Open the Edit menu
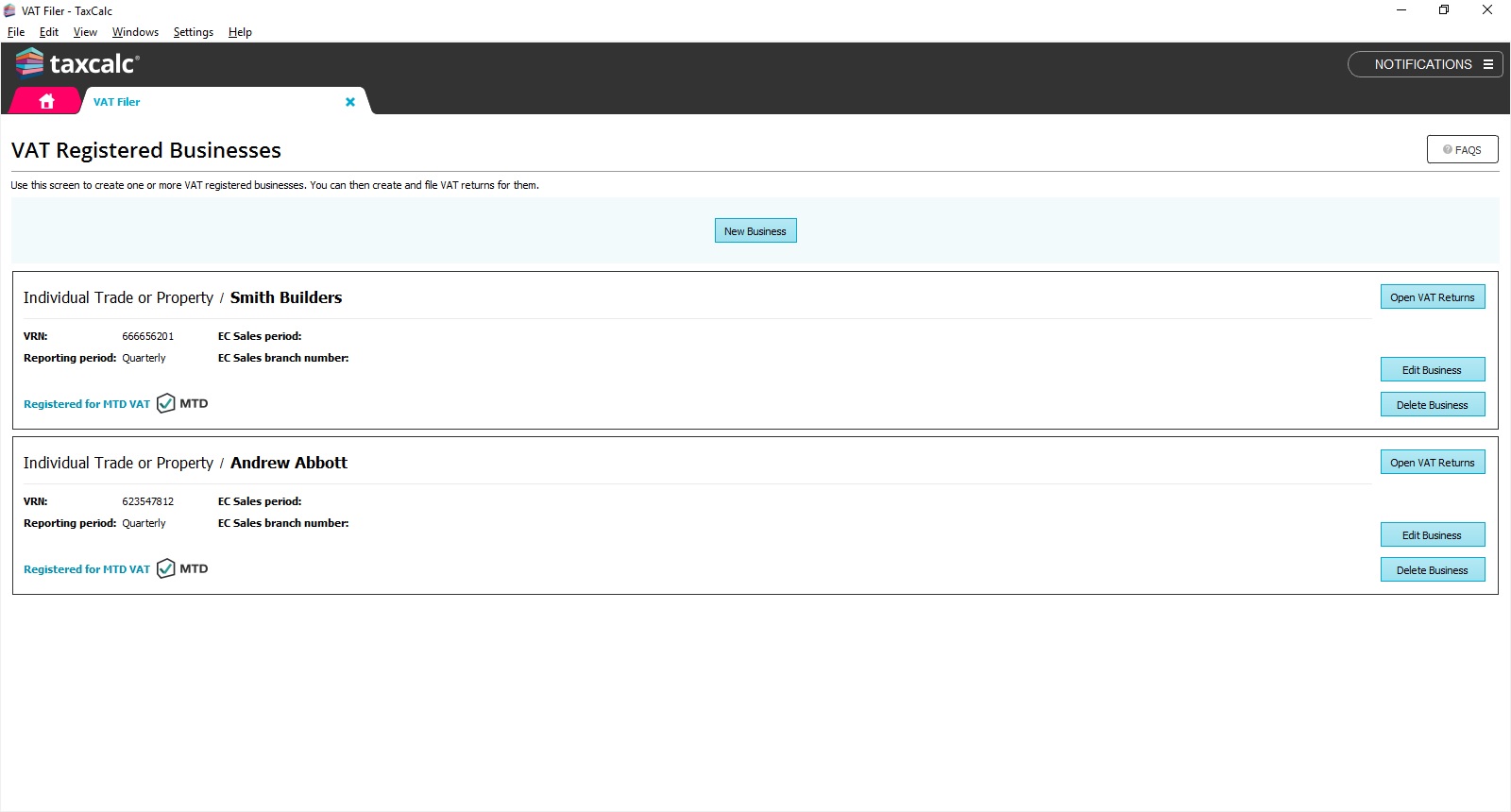The image size is (1511, 812). tap(49, 32)
